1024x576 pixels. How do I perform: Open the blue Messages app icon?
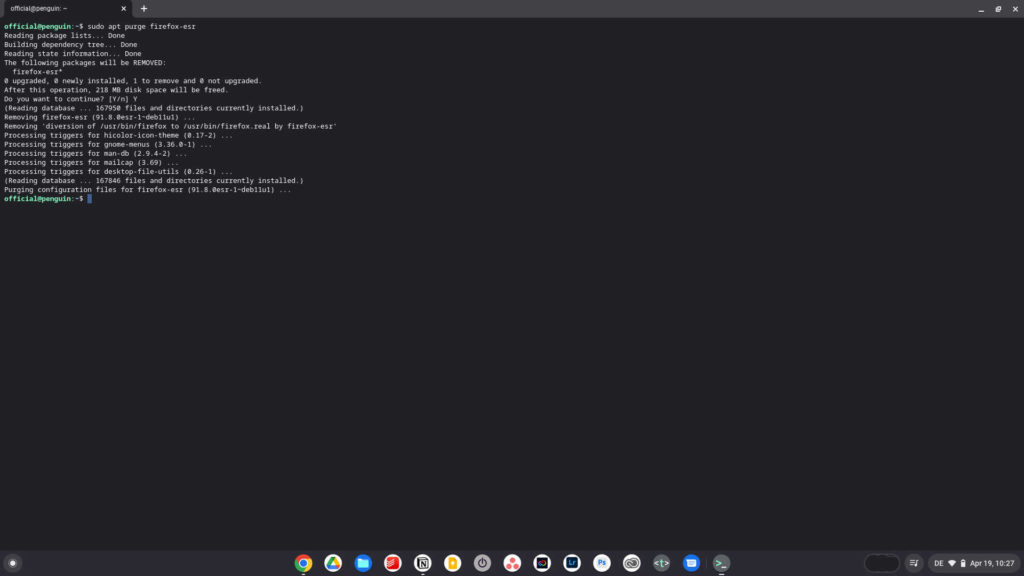point(691,563)
